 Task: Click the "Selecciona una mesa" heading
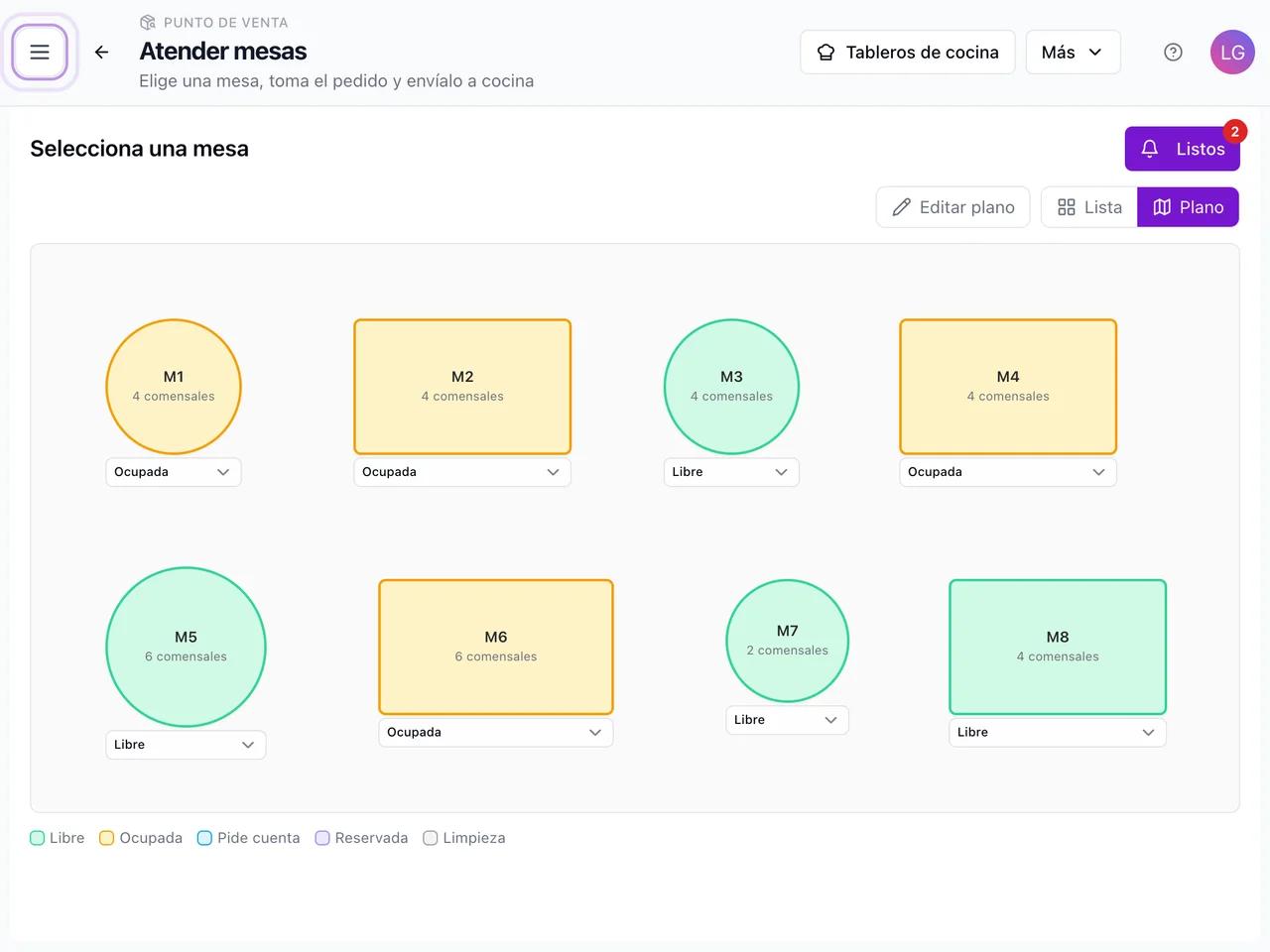tap(139, 149)
